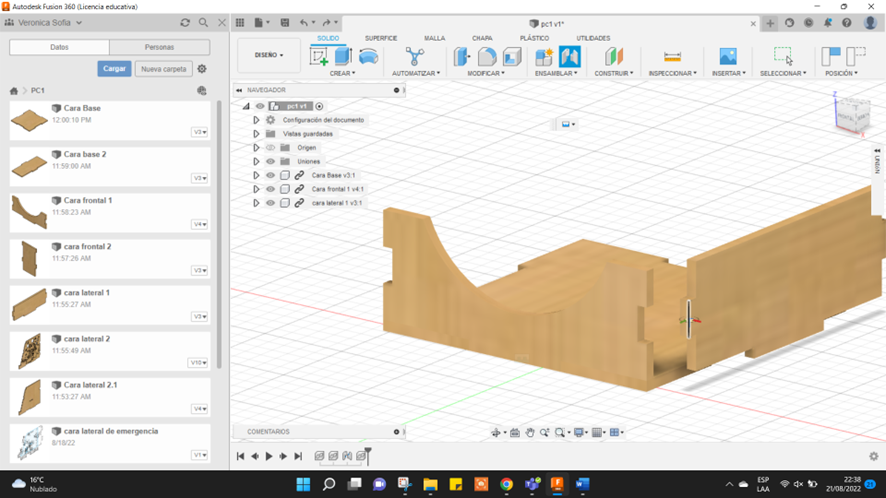Switch to the MALLA tab
Image resolution: width=886 pixels, height=498 pixels.
pos(435,38)
